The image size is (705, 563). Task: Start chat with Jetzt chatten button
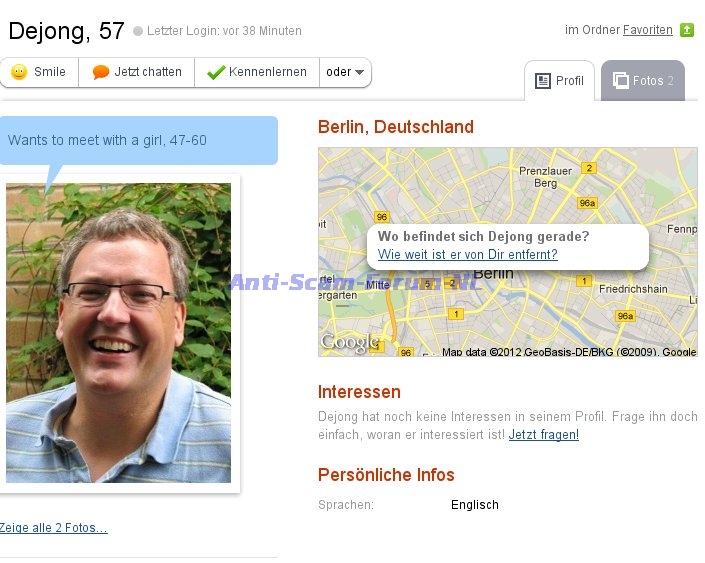(x=137, y=72)
